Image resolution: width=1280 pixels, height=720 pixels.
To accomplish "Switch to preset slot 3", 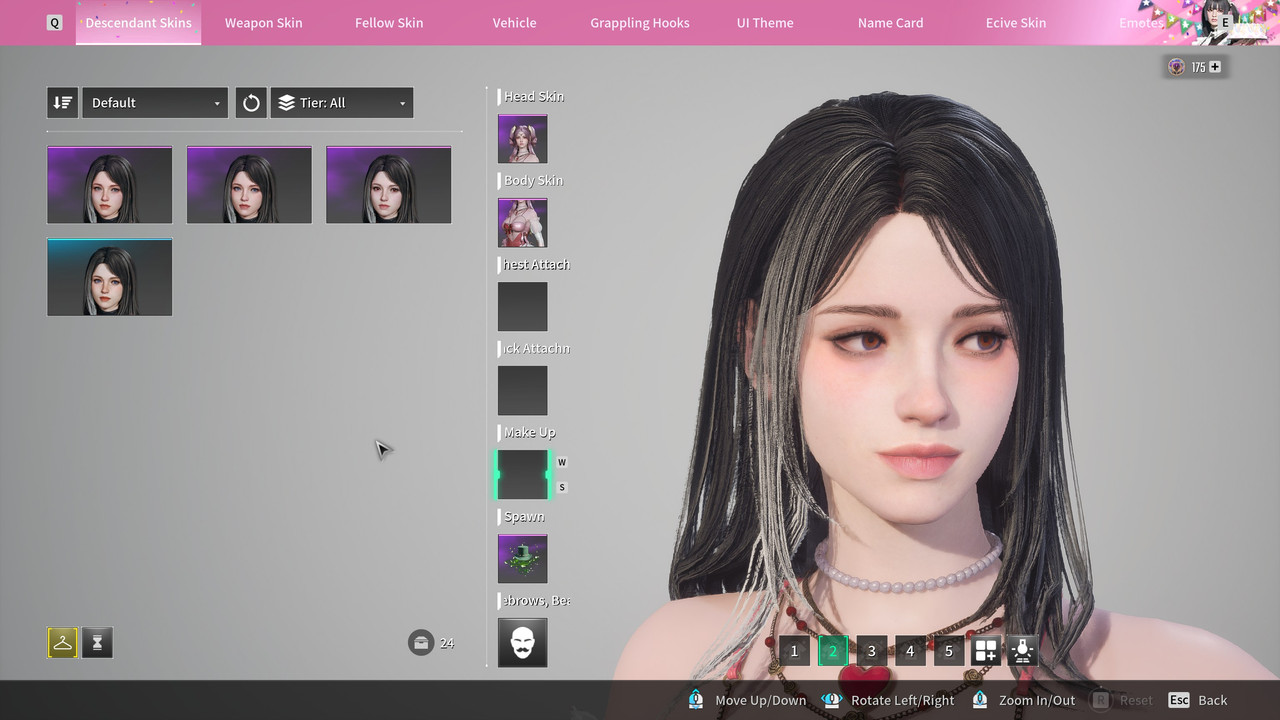I will [871, 651].
